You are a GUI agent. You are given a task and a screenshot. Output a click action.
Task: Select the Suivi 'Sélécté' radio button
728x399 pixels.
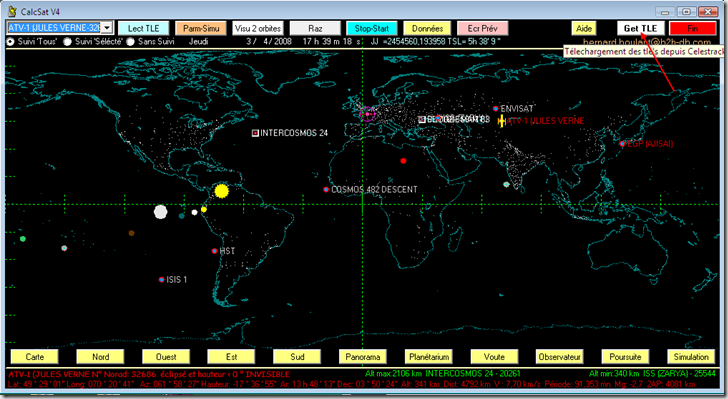(x=68, y=42)
